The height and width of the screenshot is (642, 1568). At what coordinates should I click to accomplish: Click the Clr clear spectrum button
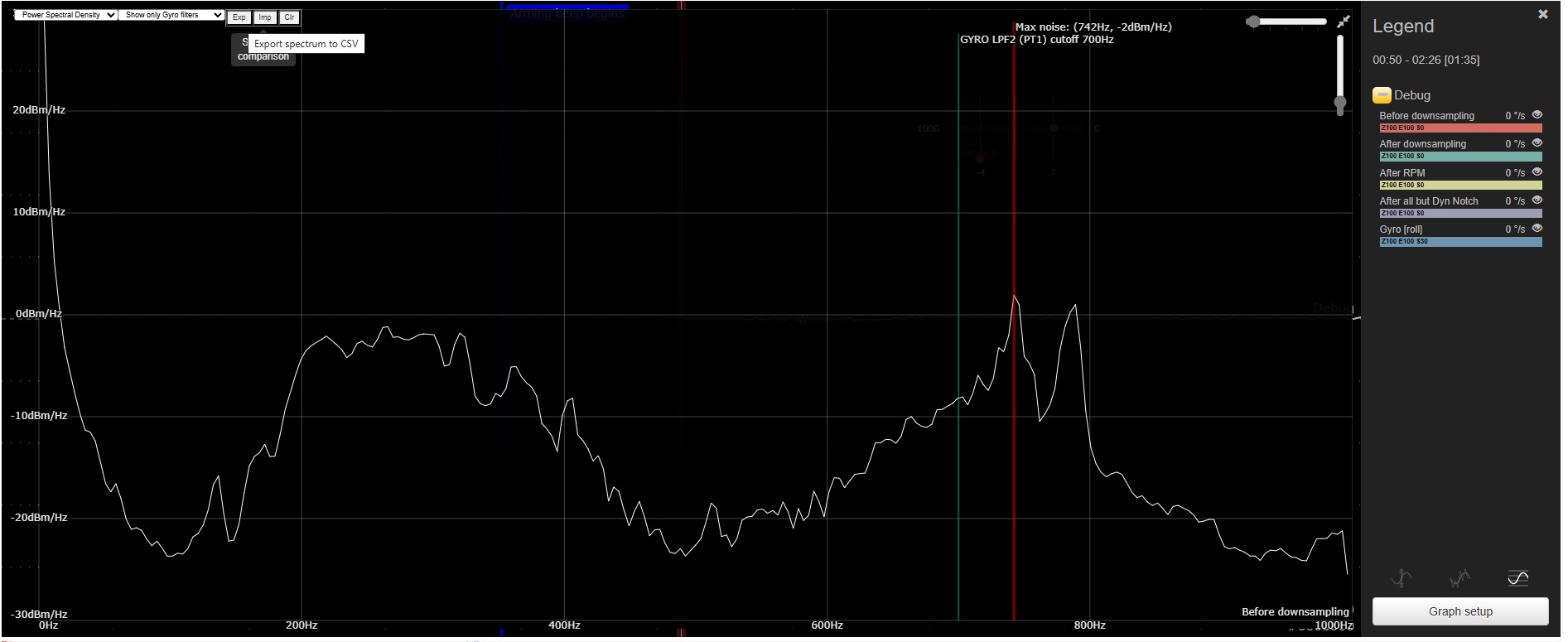289,17
